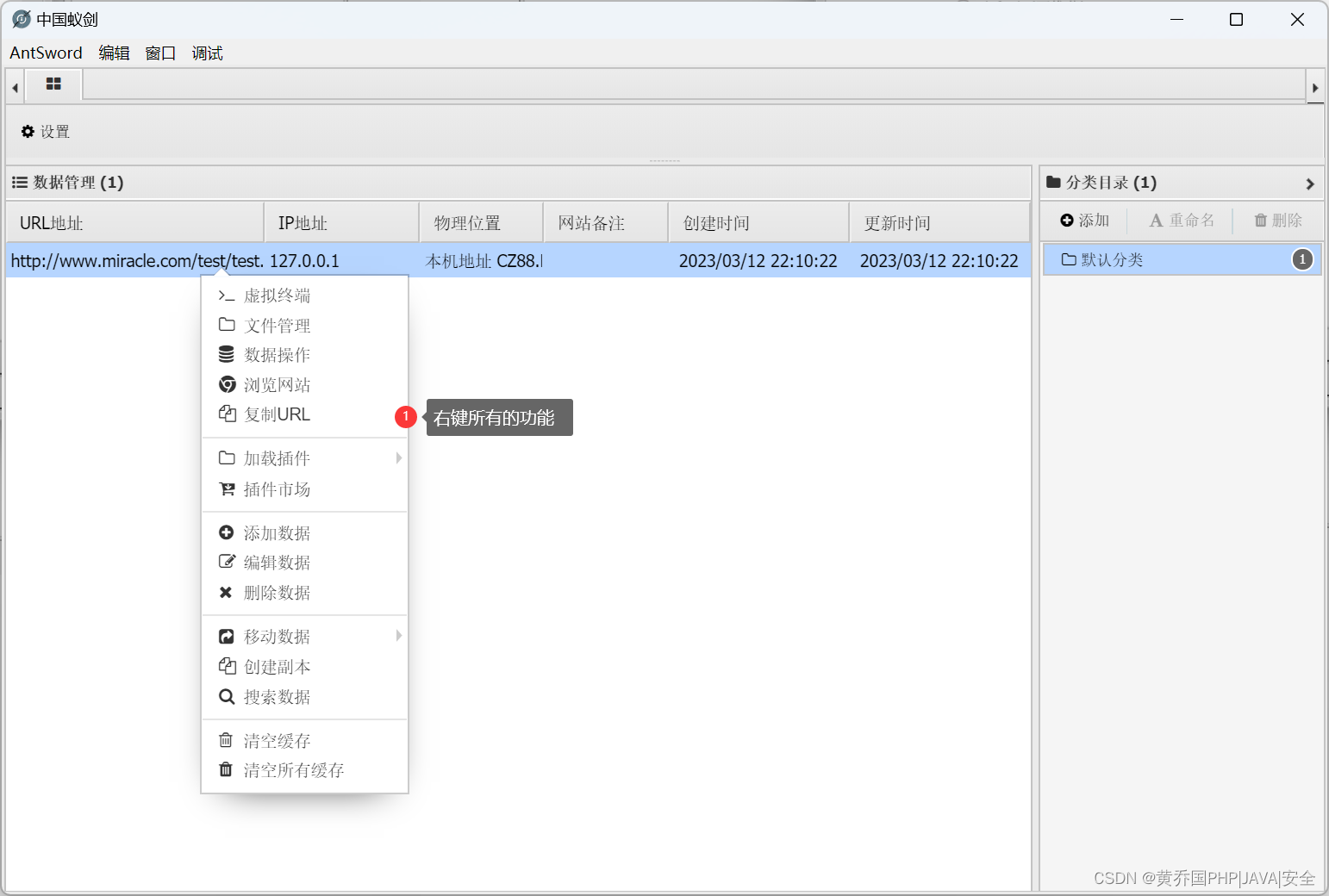Image resolution: width=1329 pixels, height=896 pixels.
Task: Click the share arrow icon beside 移动数据
Action: point(227,636)
